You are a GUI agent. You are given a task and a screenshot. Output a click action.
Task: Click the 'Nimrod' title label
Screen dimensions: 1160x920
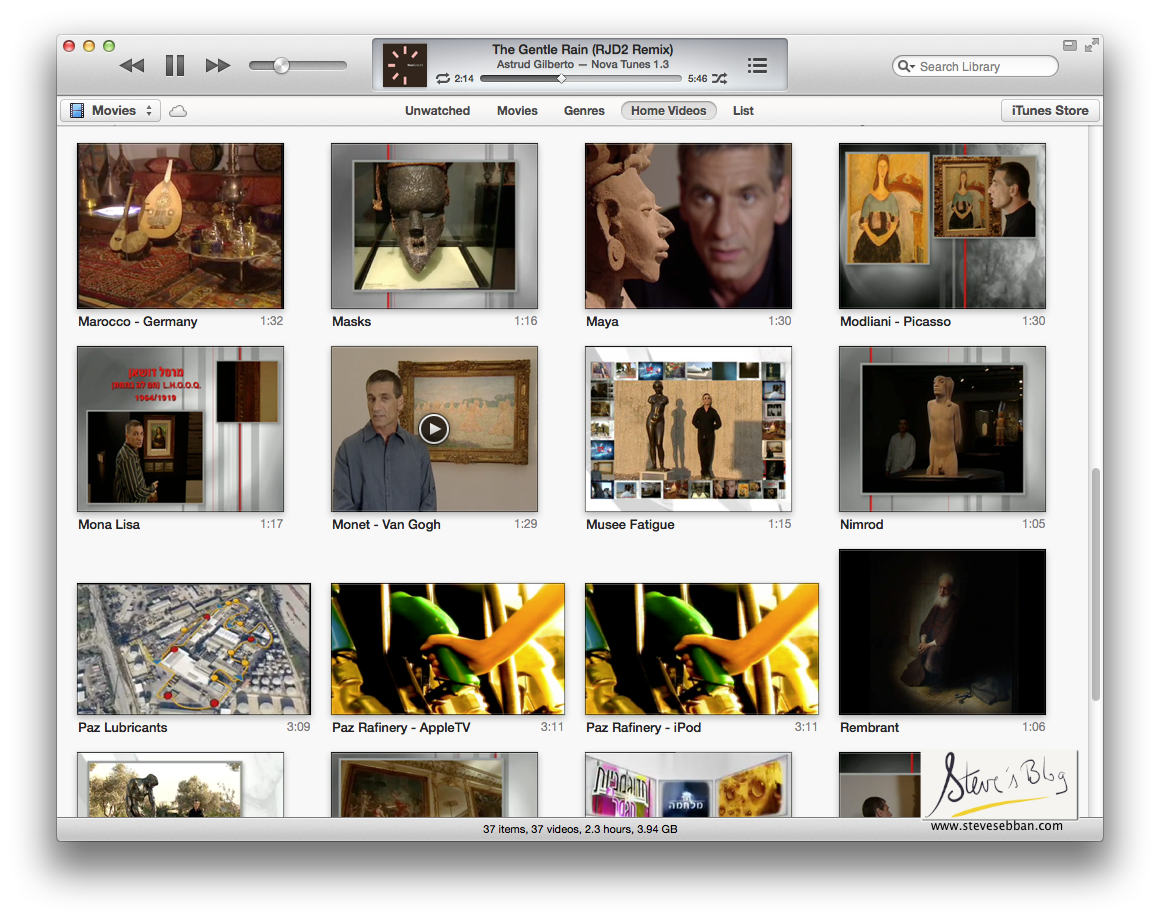coord(861,524)
